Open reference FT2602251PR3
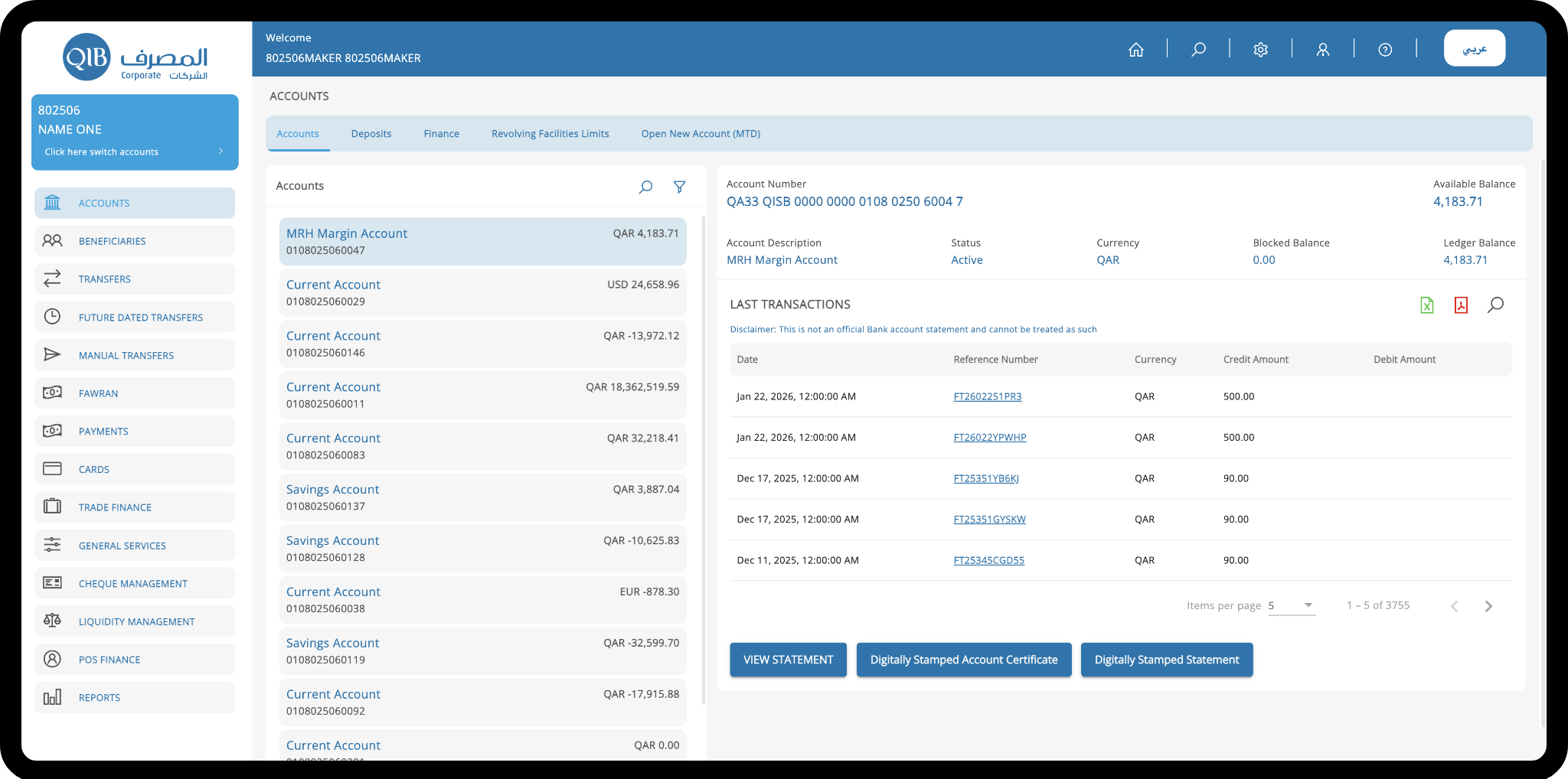The image size is (1568, 779). 988,396
